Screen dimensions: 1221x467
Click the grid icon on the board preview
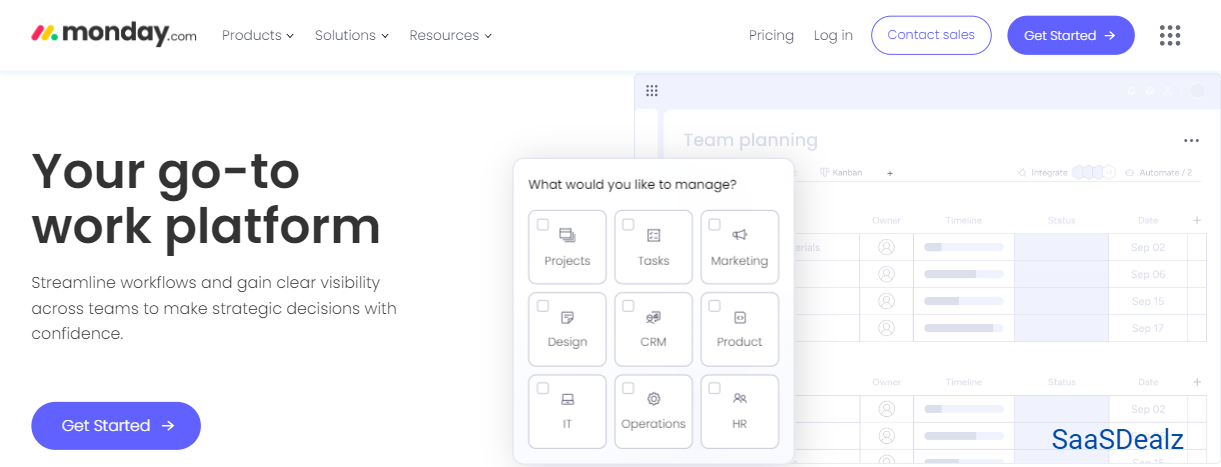tap(652, 91)
